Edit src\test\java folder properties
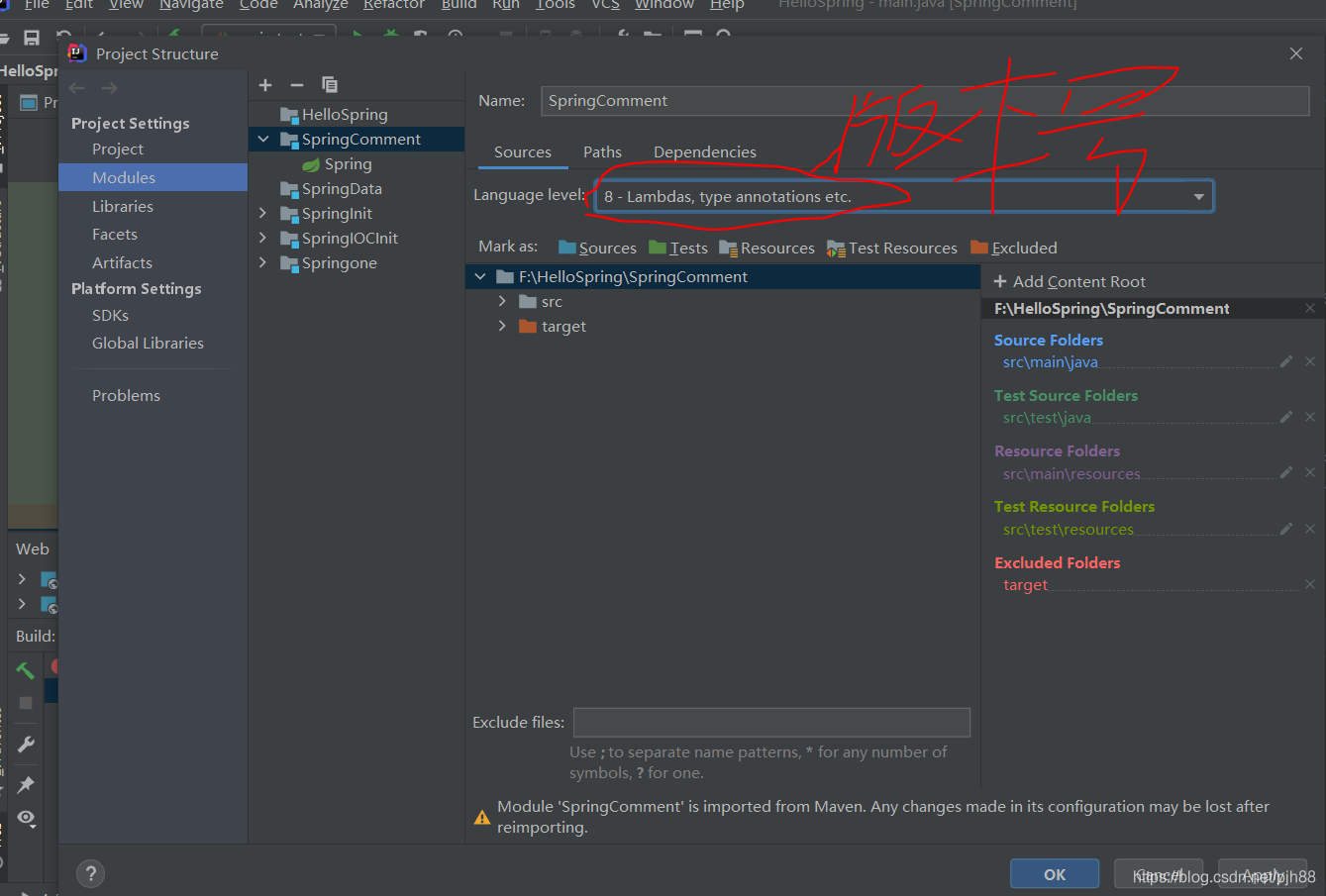 coord(1286,418)
